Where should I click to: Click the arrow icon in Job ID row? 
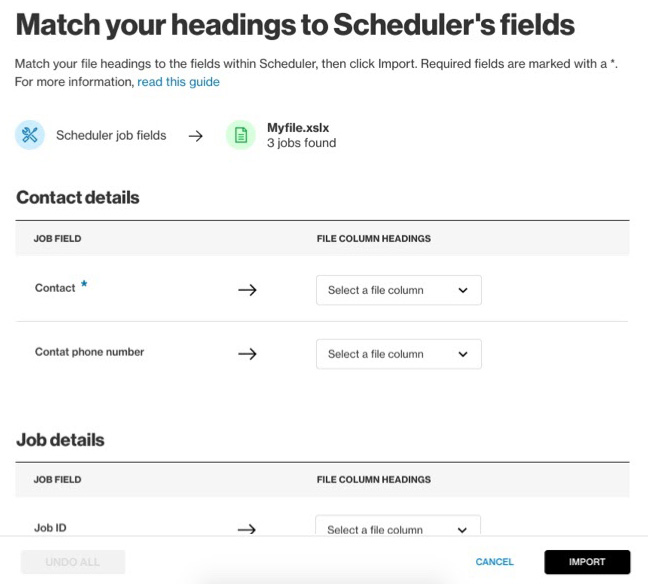pyautogui.click(x=247, y=530)
